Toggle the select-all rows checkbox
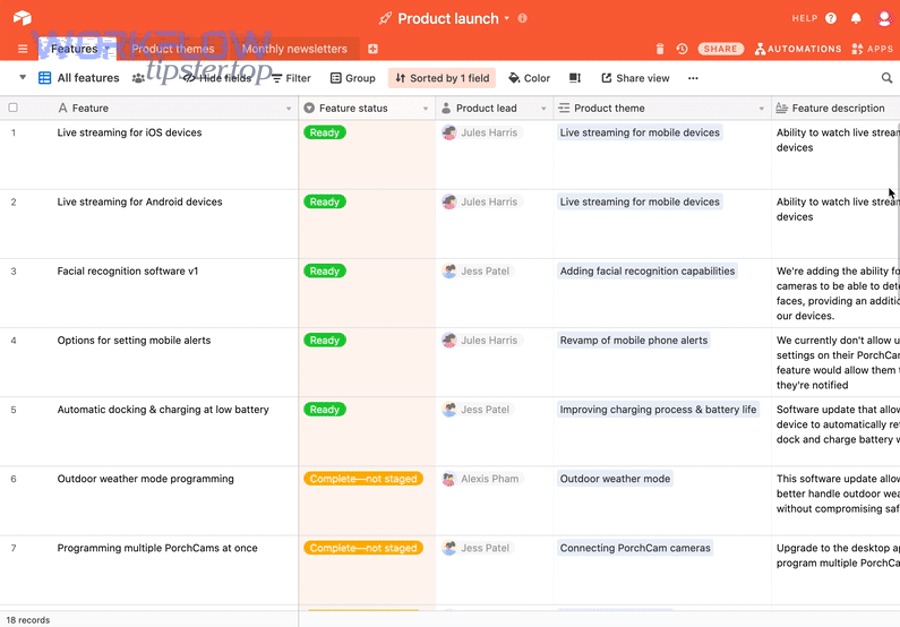900x627 pixels. coord(13,107)
